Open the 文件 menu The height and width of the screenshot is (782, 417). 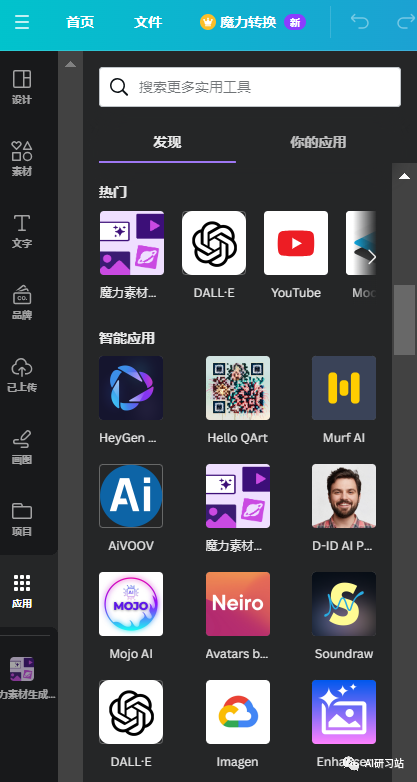click(148, 22)
